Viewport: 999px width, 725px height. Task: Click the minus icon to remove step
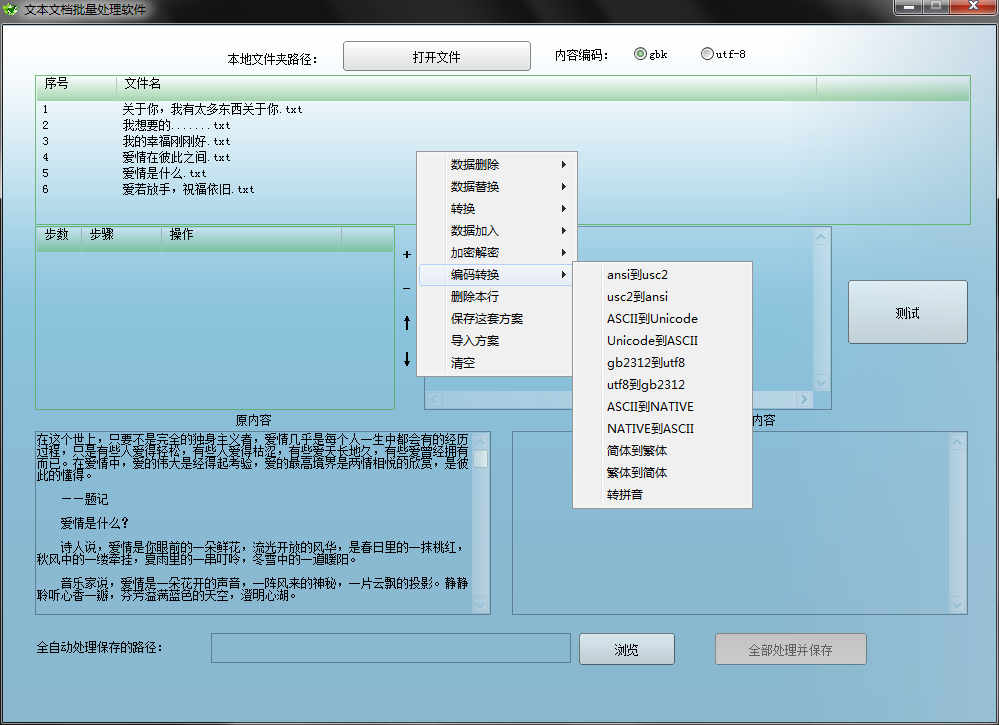coord(407,289)
